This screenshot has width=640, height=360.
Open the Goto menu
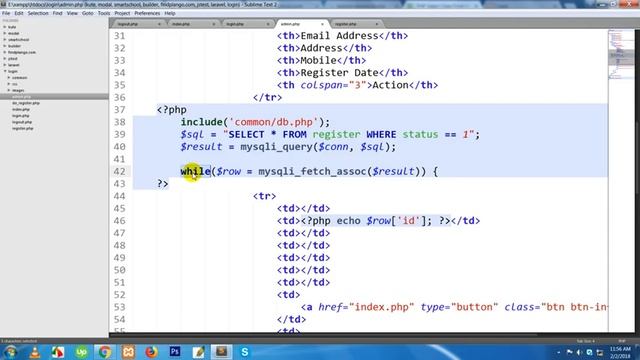tap(88, 13)
